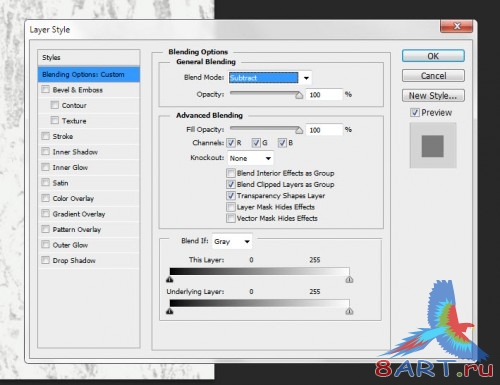
Task: Enable the Stroke effect checkbox
Action: tap(45, 136)
